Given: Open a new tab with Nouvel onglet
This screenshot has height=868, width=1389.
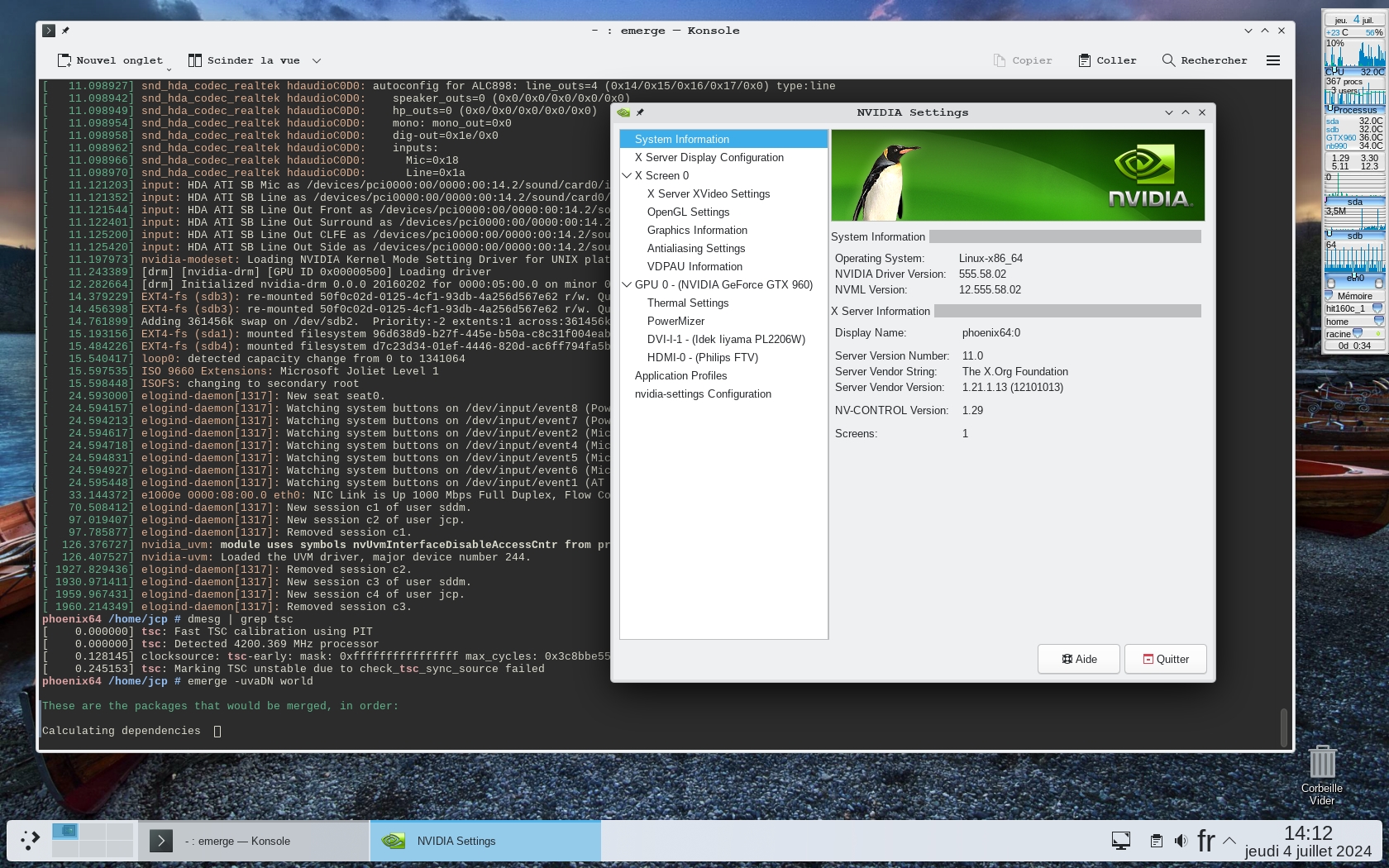Looking at the screenshot, I should [x=110, y=60].
